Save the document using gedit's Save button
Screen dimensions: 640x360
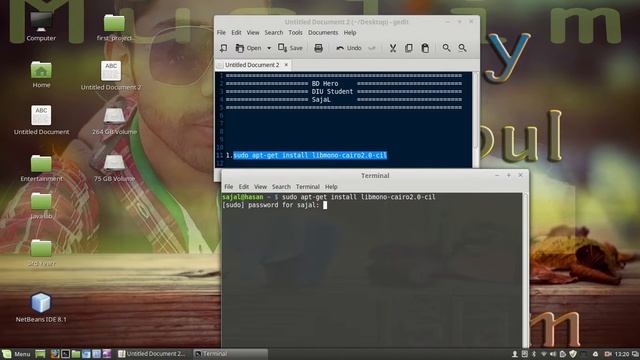coord(291,48)
